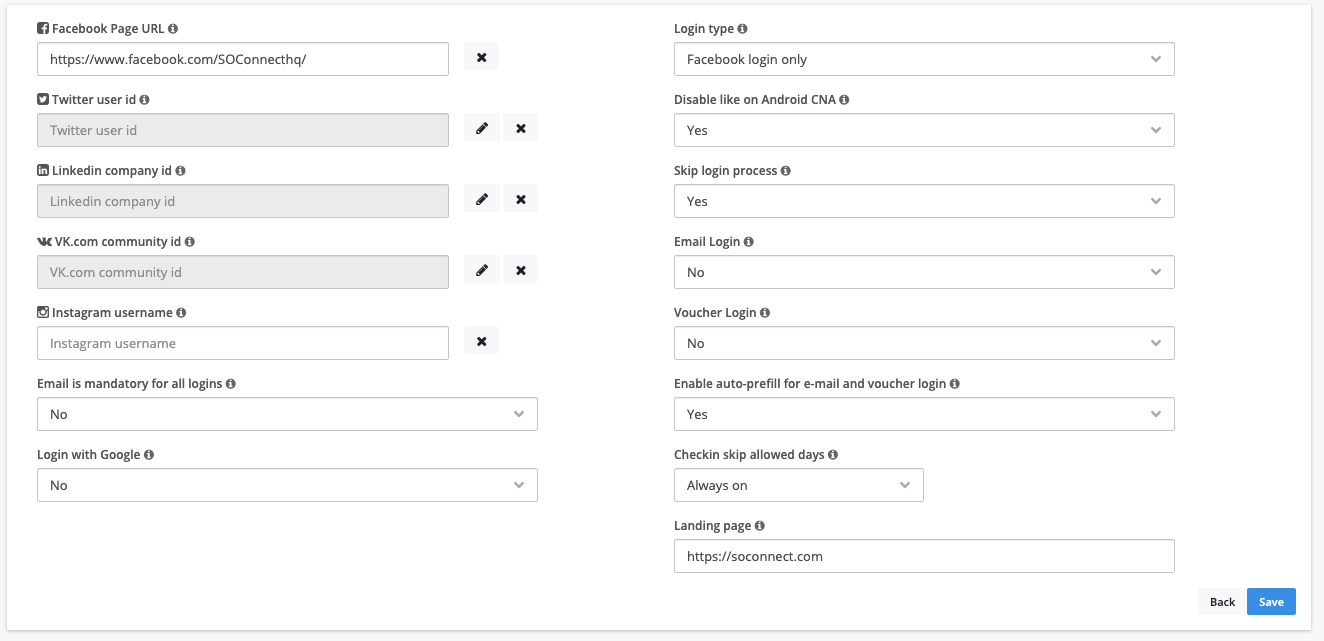
Task: Click the Save button
Action: pos(1271,602)
